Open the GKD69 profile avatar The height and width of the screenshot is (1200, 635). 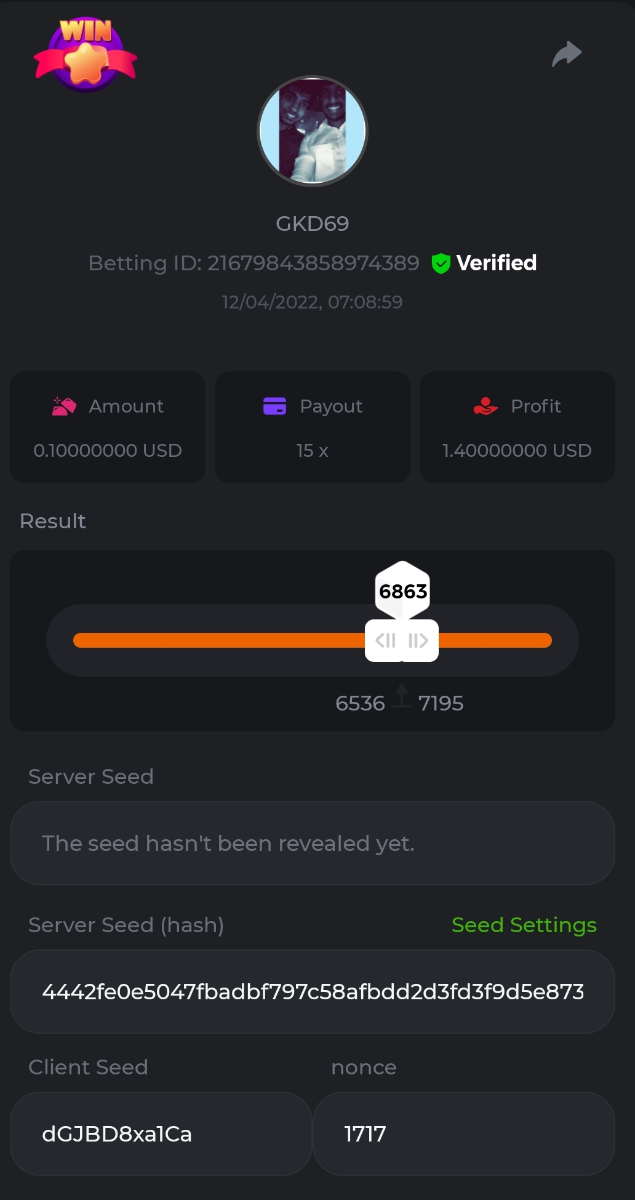(313, 131)
